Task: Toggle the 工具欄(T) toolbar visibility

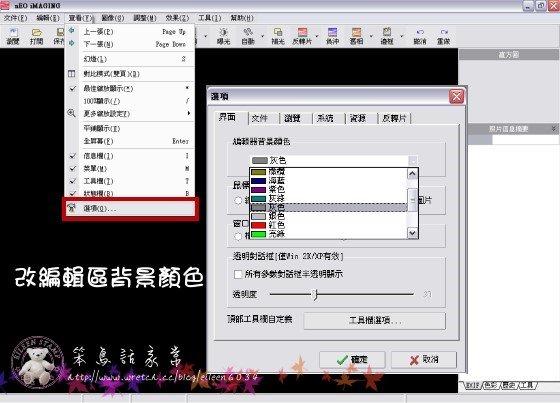Action: pos(130,181)
